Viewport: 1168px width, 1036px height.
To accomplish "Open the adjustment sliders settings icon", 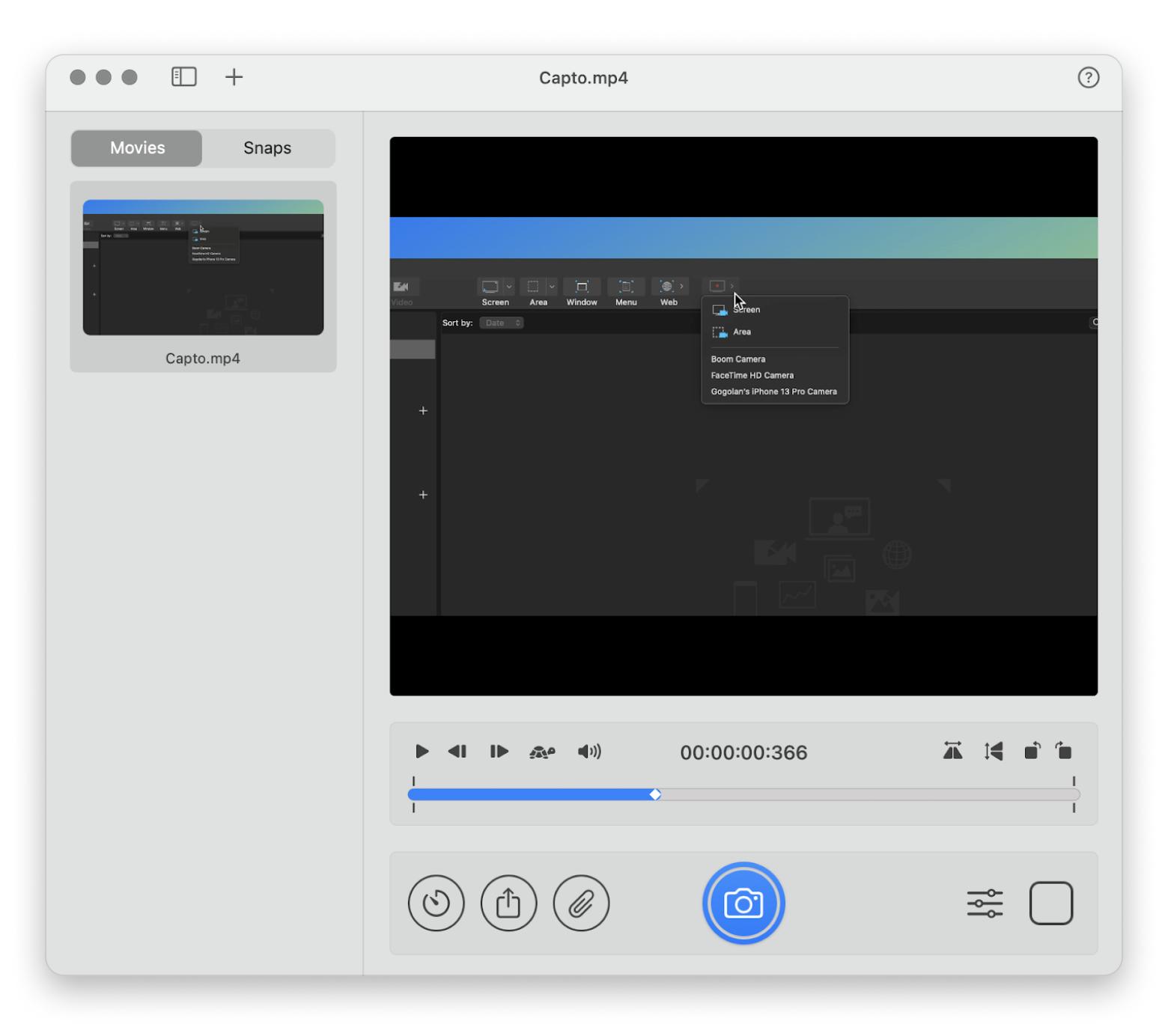I will point(985,903).
